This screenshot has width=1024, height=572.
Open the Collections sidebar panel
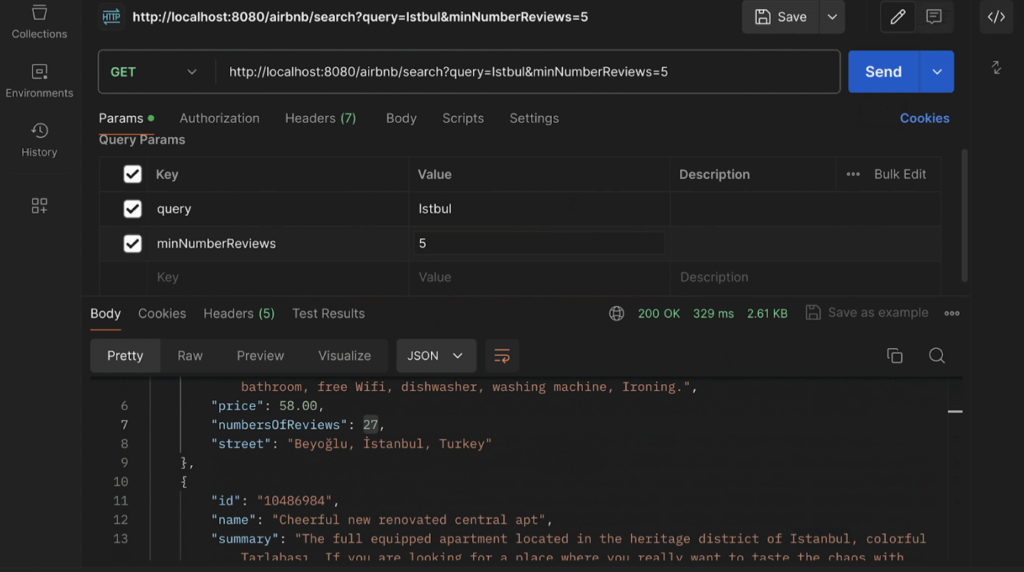(39, 21)
